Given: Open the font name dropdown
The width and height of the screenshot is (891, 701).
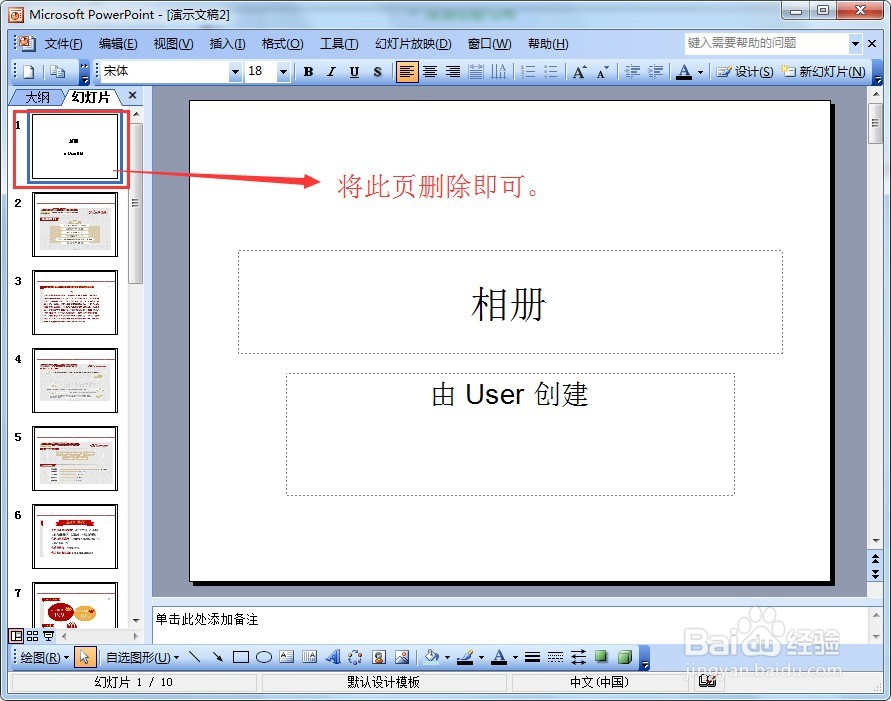Looking at the screenshot, I should tap(235, 72).
